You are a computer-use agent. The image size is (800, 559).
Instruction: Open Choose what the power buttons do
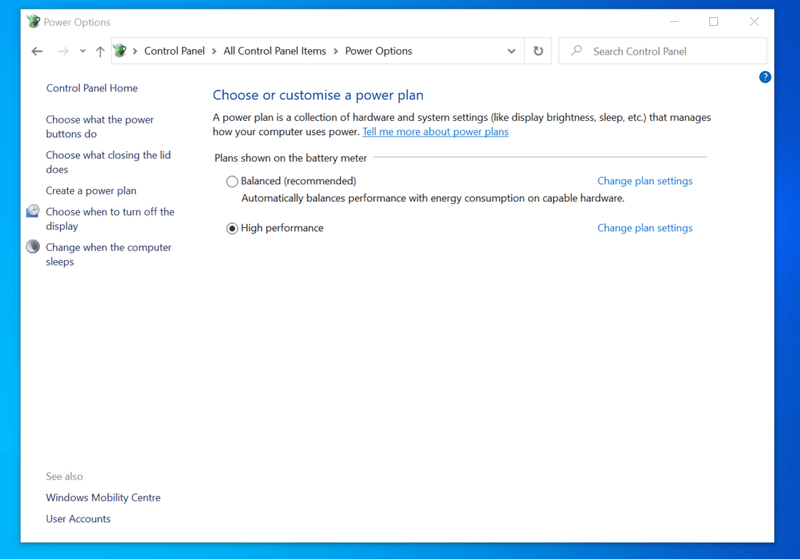click(x=99, y=126)
